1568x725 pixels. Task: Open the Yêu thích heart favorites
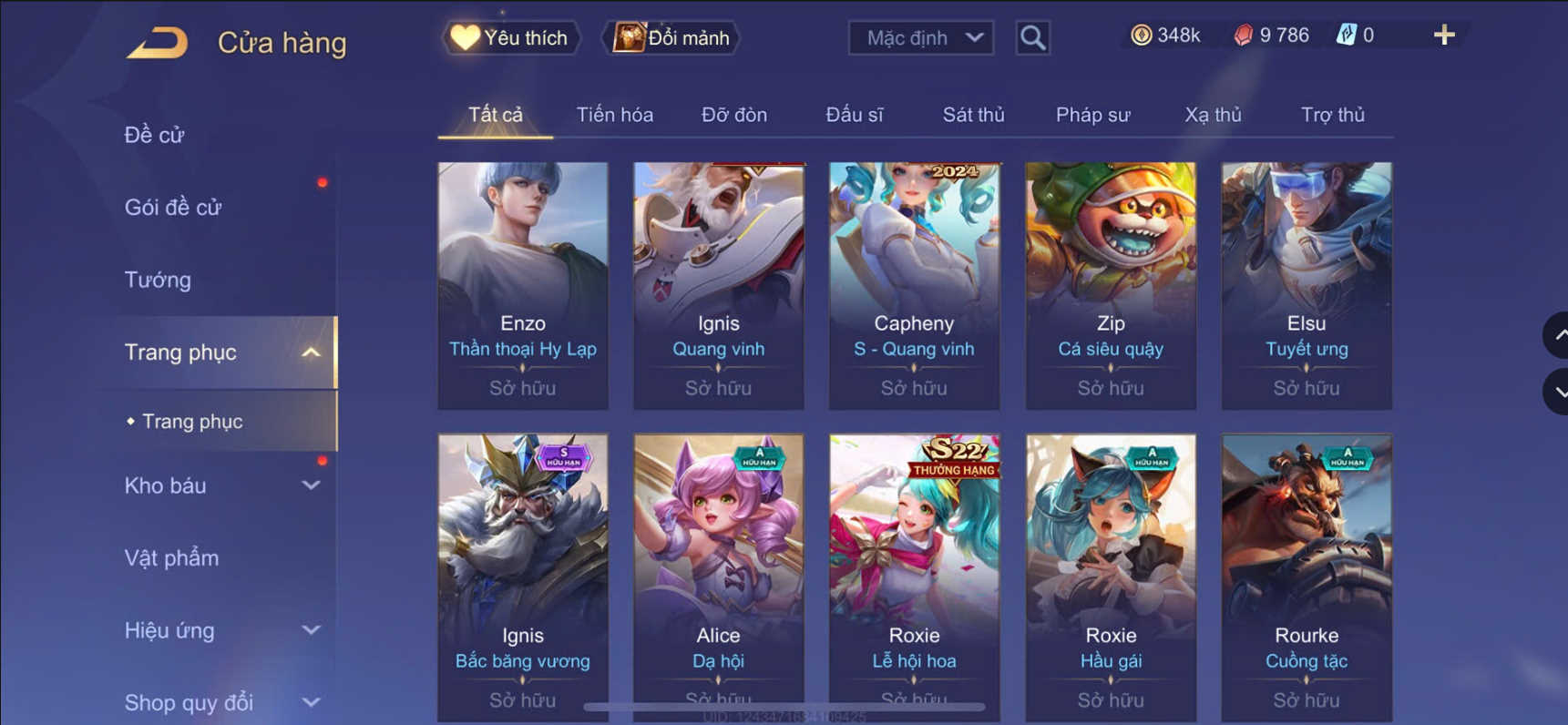click(511, 38)
